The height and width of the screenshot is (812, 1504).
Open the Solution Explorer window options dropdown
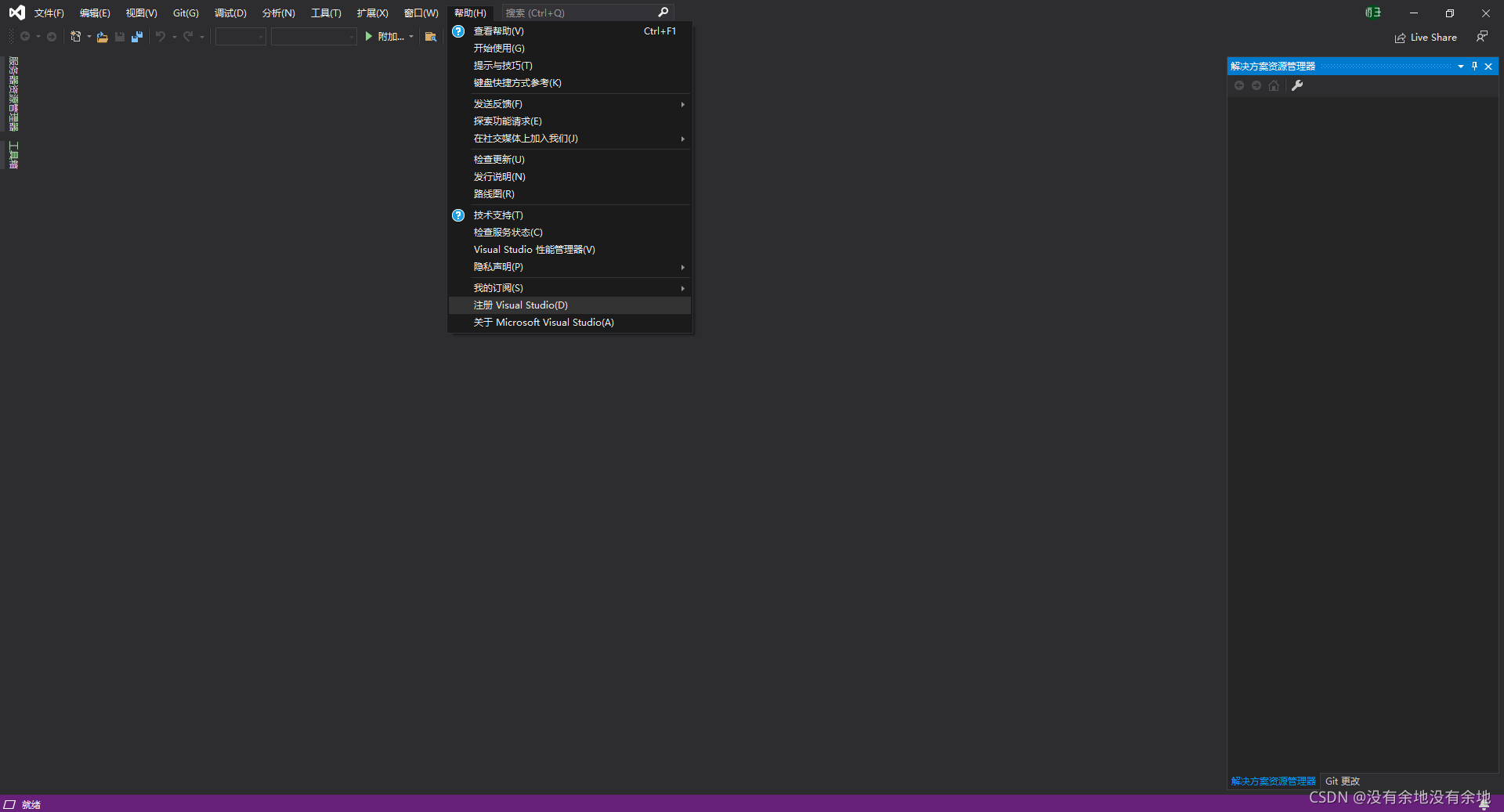(1461, 67)
